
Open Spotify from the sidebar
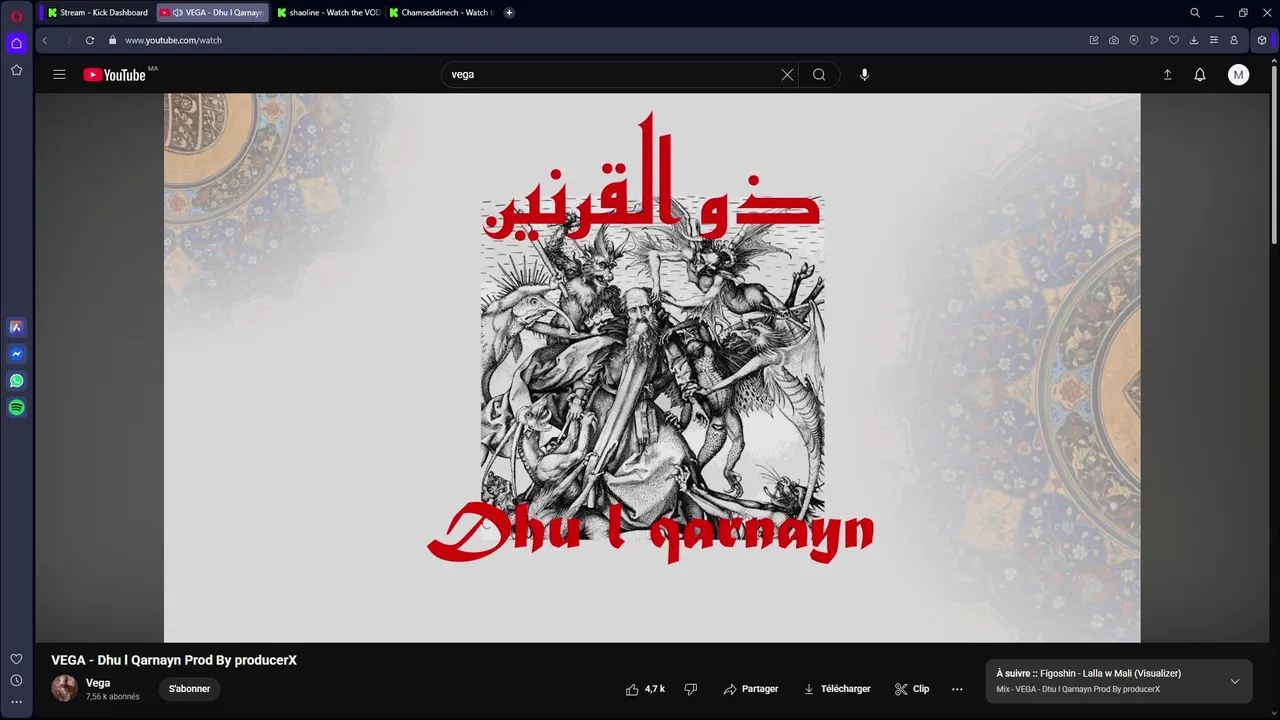pos(16,408)
